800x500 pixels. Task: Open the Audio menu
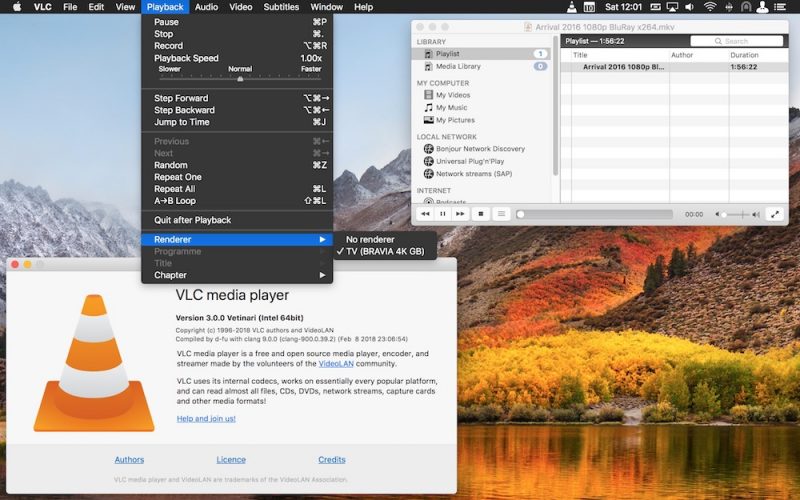point(206,7)
